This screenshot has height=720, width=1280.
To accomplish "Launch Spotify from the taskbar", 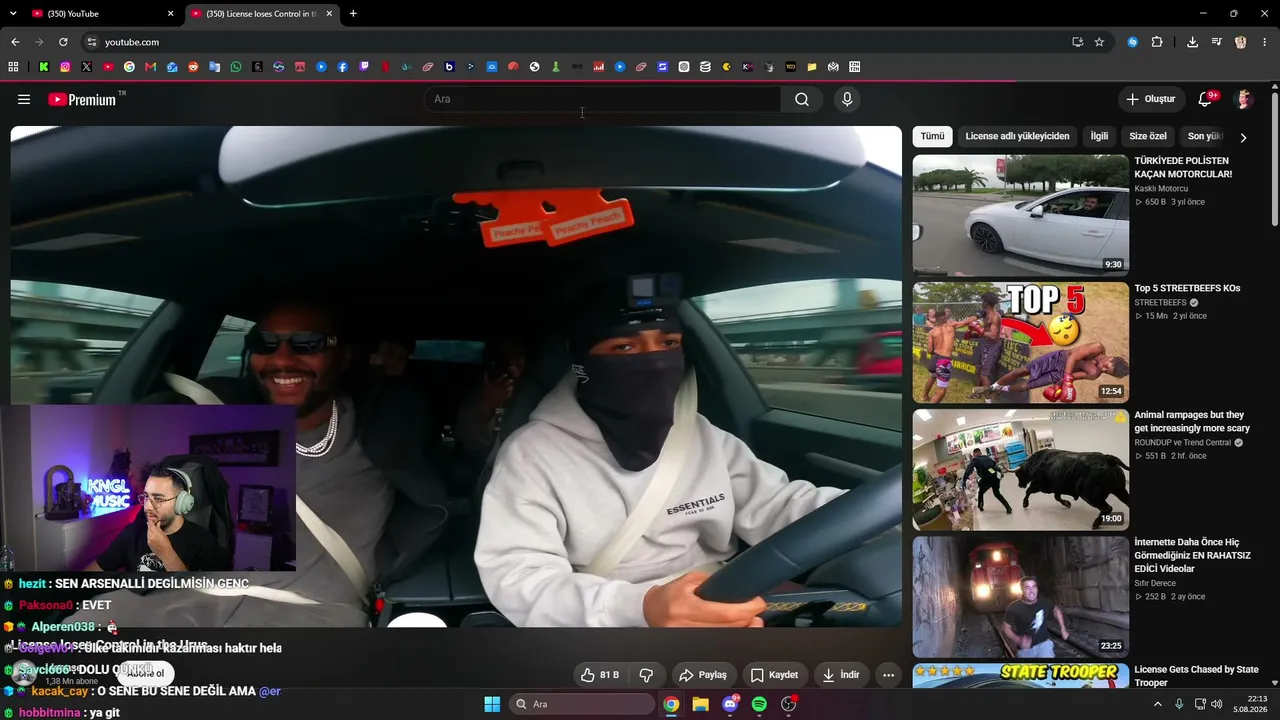I will pos(759,704).
